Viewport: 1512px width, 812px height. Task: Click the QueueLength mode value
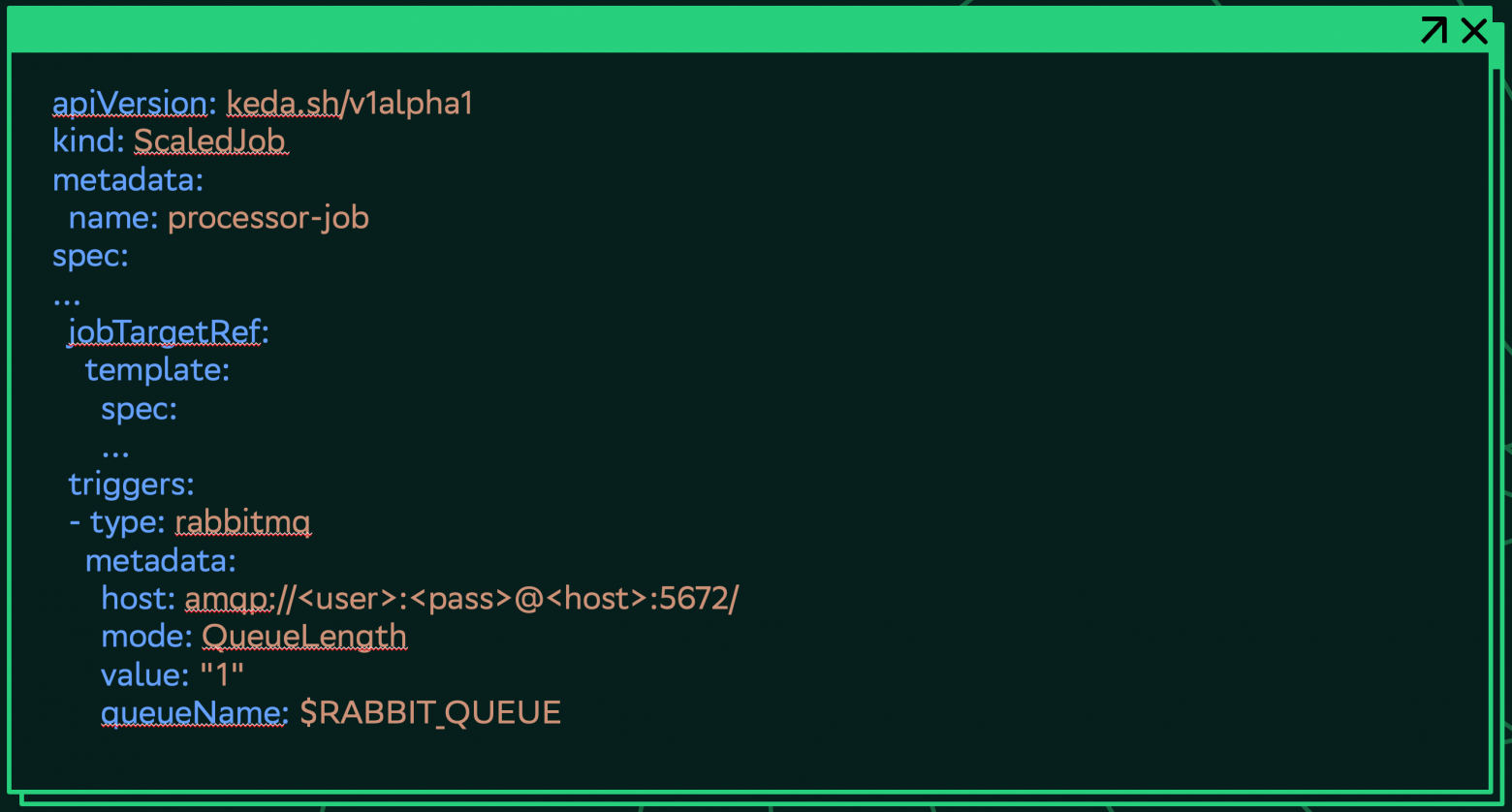point(303,637)
